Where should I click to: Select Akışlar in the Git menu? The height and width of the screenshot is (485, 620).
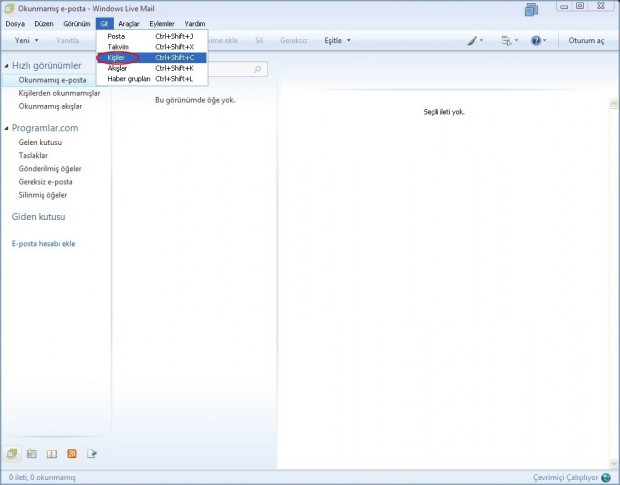tap(152, 68)
